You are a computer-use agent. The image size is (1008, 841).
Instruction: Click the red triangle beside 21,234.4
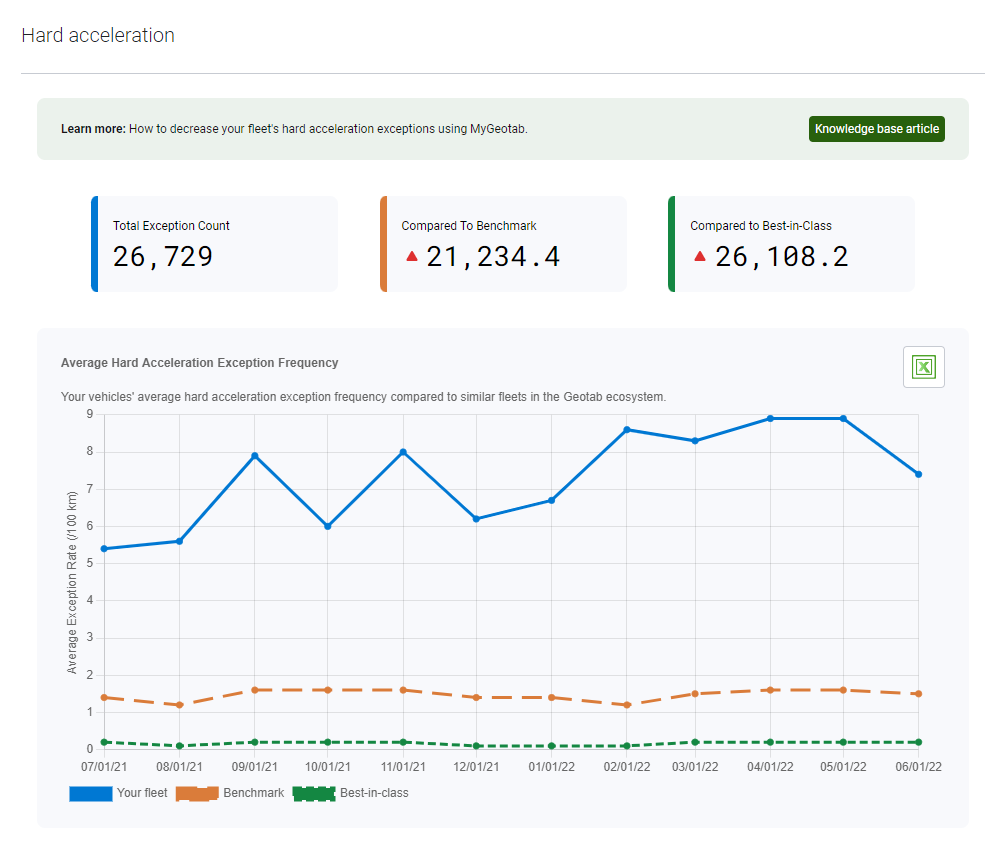(411, 256)
